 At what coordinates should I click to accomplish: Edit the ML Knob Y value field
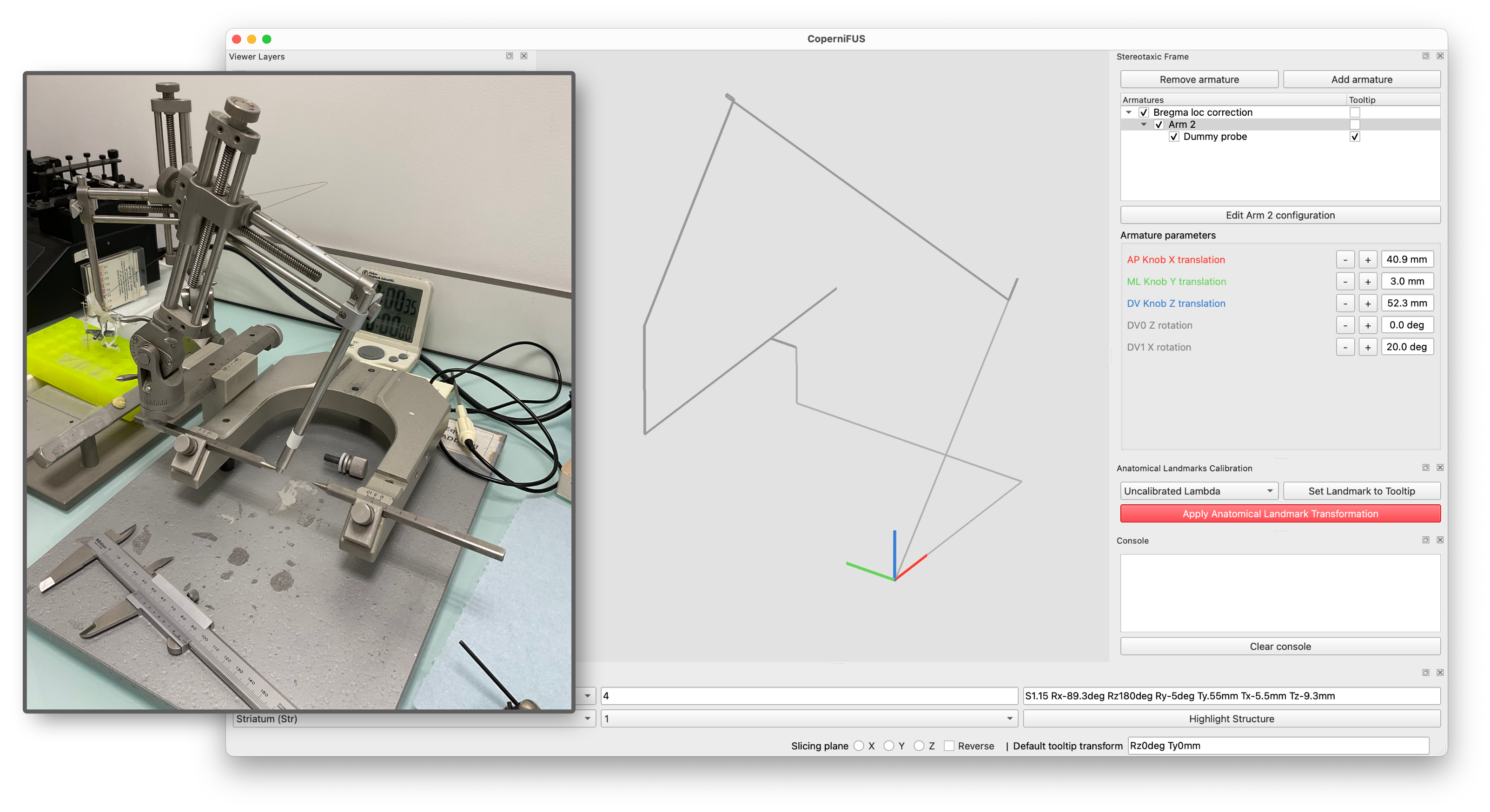coord(1407,282)
